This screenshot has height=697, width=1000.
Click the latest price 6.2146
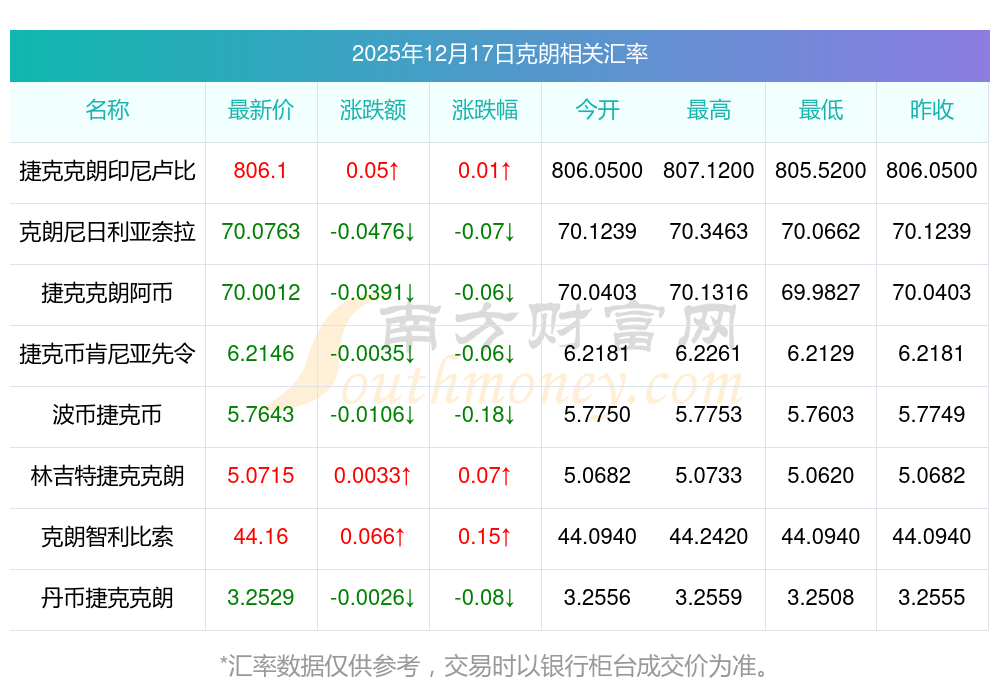pos(261,353)
